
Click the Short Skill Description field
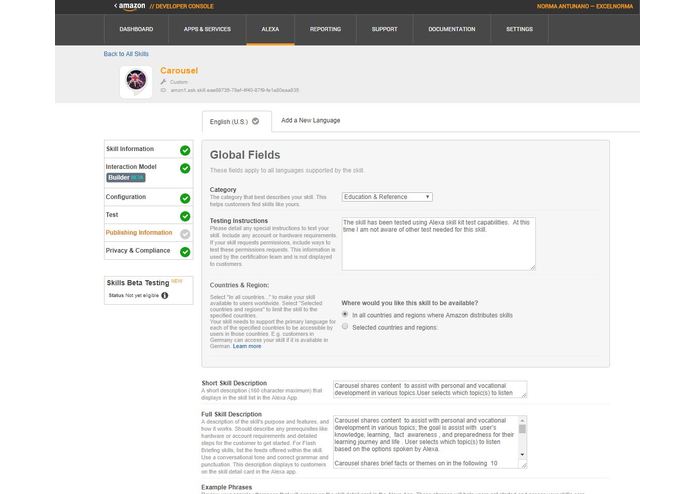(x=430, y=389)
